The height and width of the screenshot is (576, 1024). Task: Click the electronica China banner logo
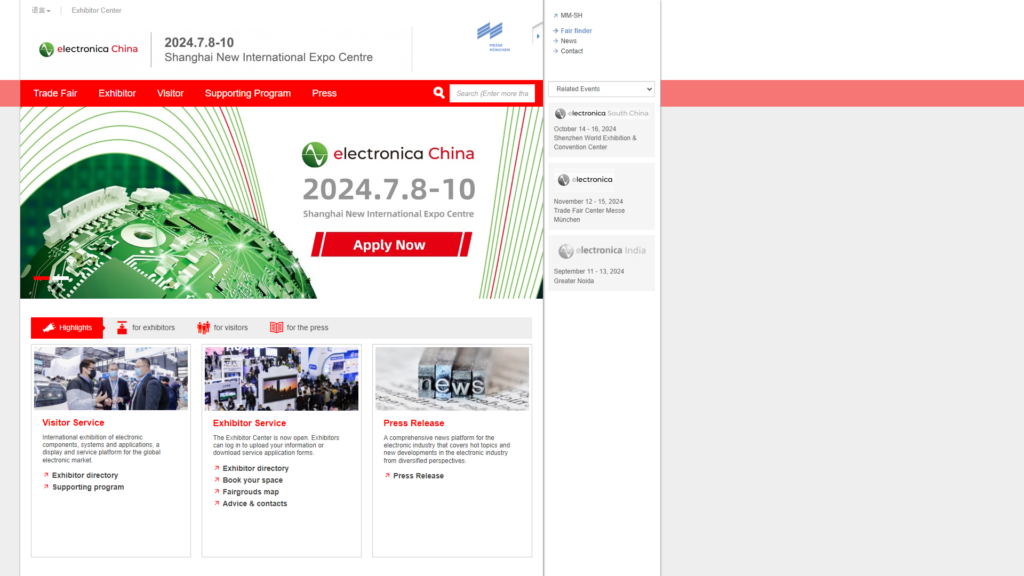click(388, 155)
